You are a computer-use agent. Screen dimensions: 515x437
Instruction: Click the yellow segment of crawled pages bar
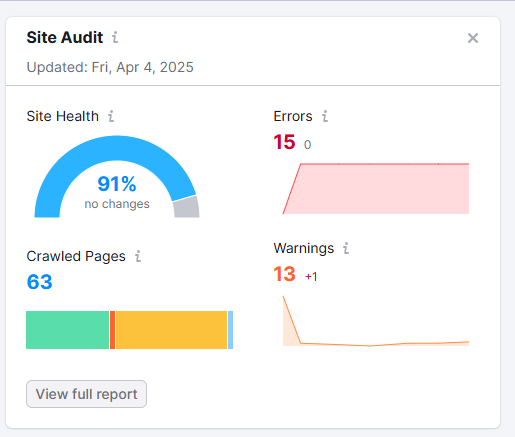point(171,330)
